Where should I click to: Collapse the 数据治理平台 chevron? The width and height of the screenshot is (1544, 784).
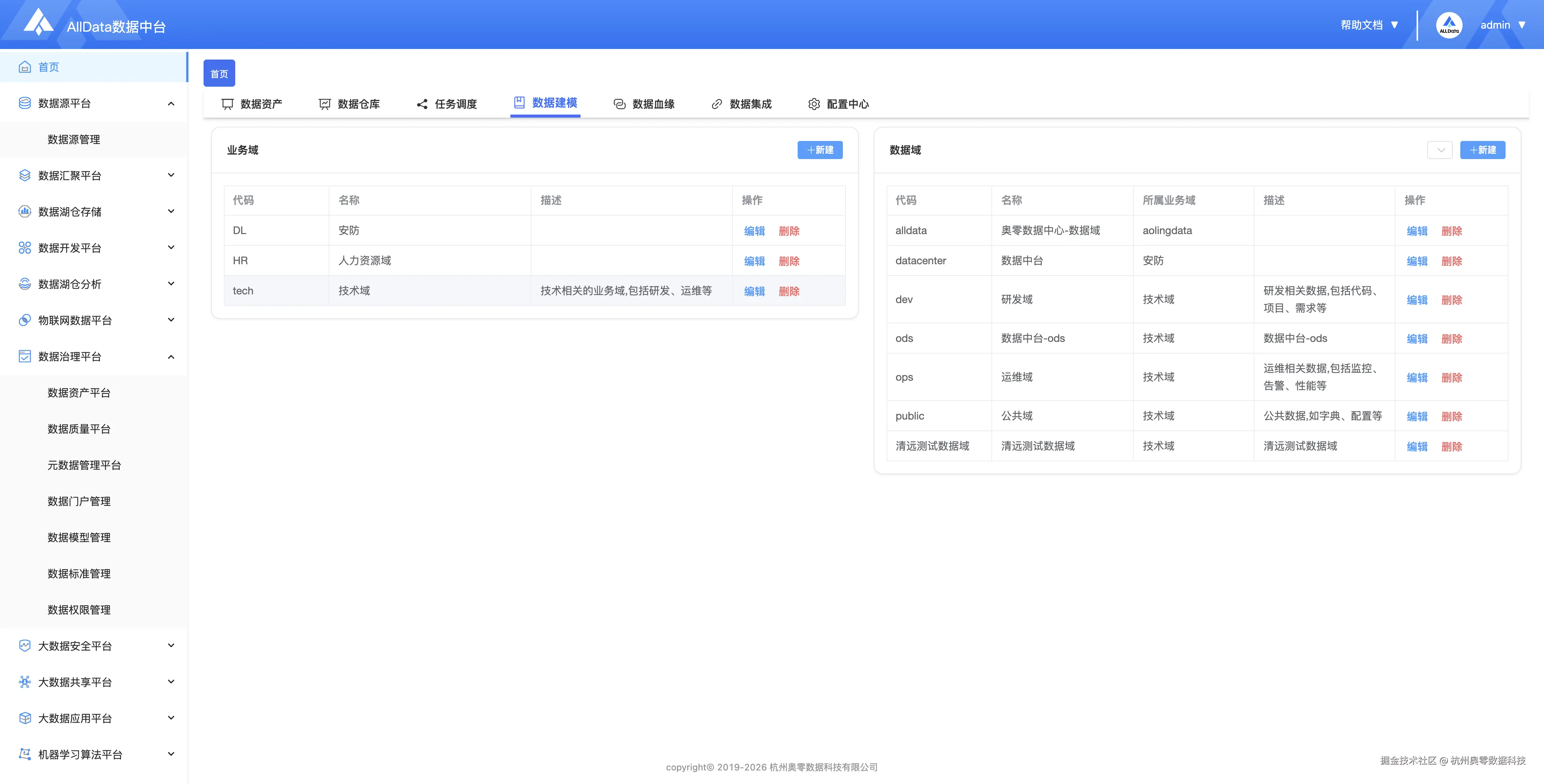click(x=171, y=357)
